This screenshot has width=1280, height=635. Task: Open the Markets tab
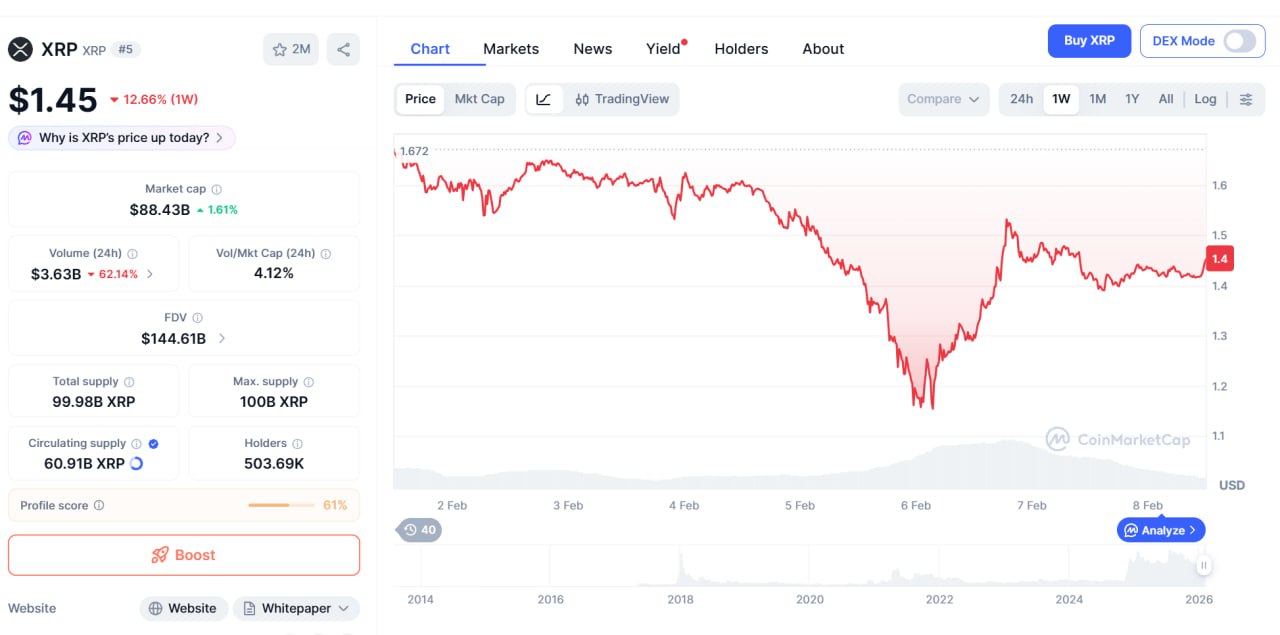click(x=511, y=49)
